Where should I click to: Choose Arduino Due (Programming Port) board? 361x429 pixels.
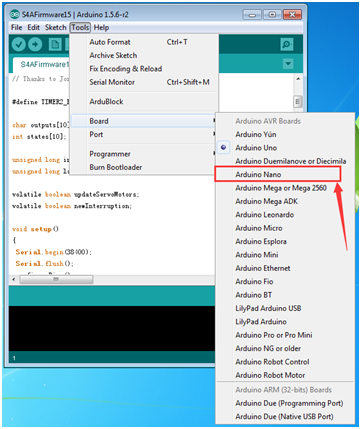click(x=289, y=403)
